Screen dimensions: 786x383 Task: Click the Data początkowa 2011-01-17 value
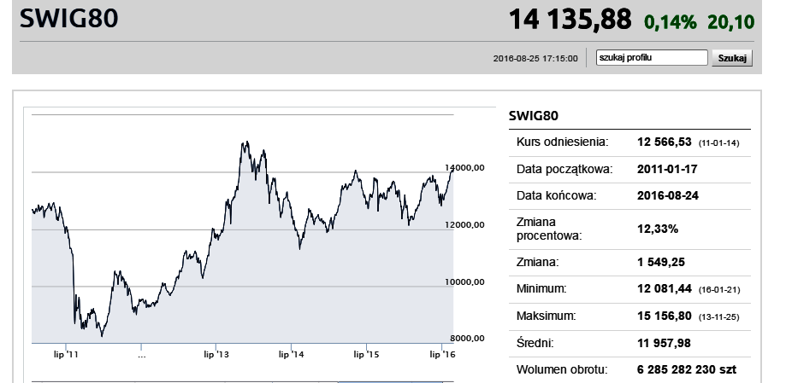click(x=667, y=169)
